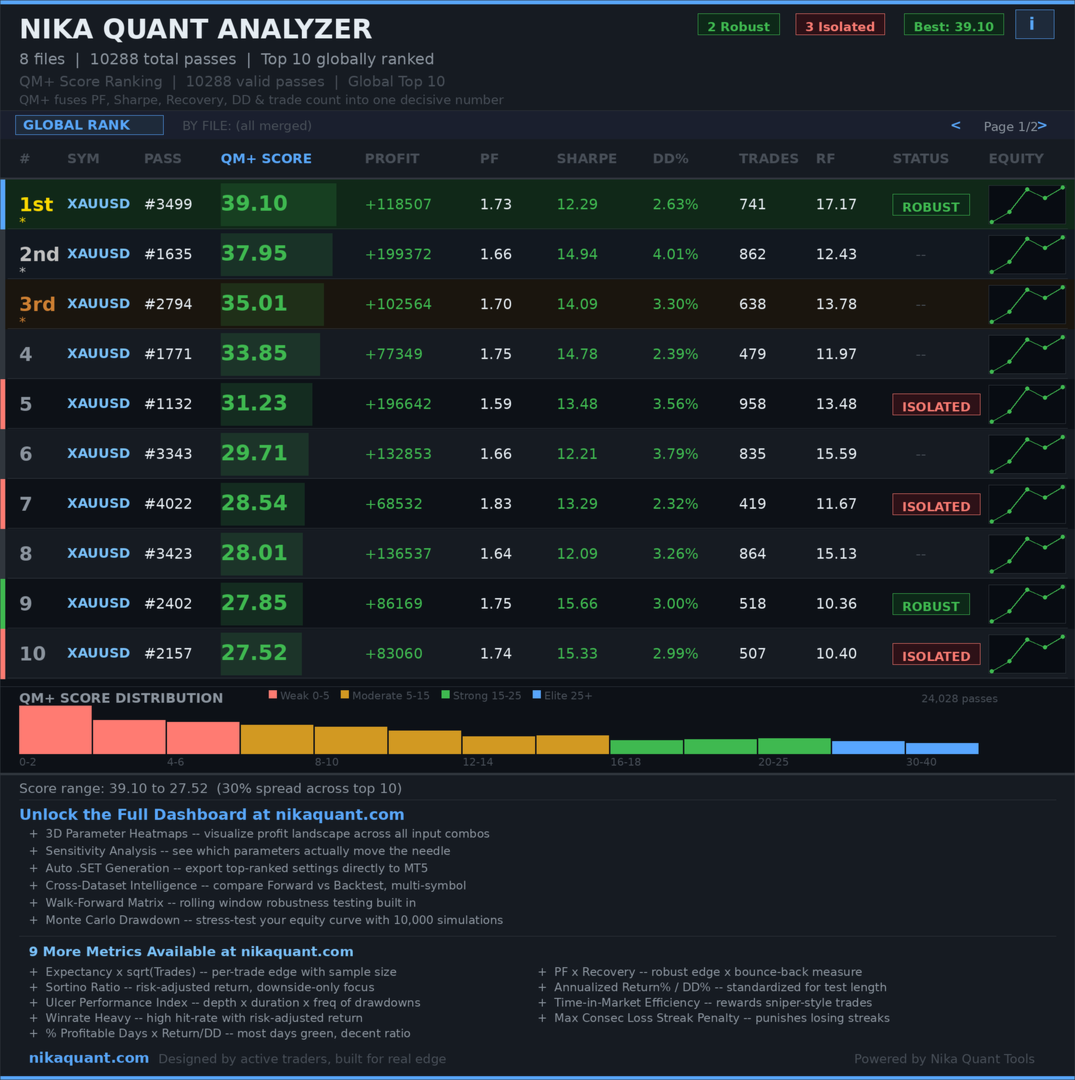This screenshot has width=1075, height=1080.
Task: Click the ISOLATED badge for pass #1132
Action: coord(936,405)
